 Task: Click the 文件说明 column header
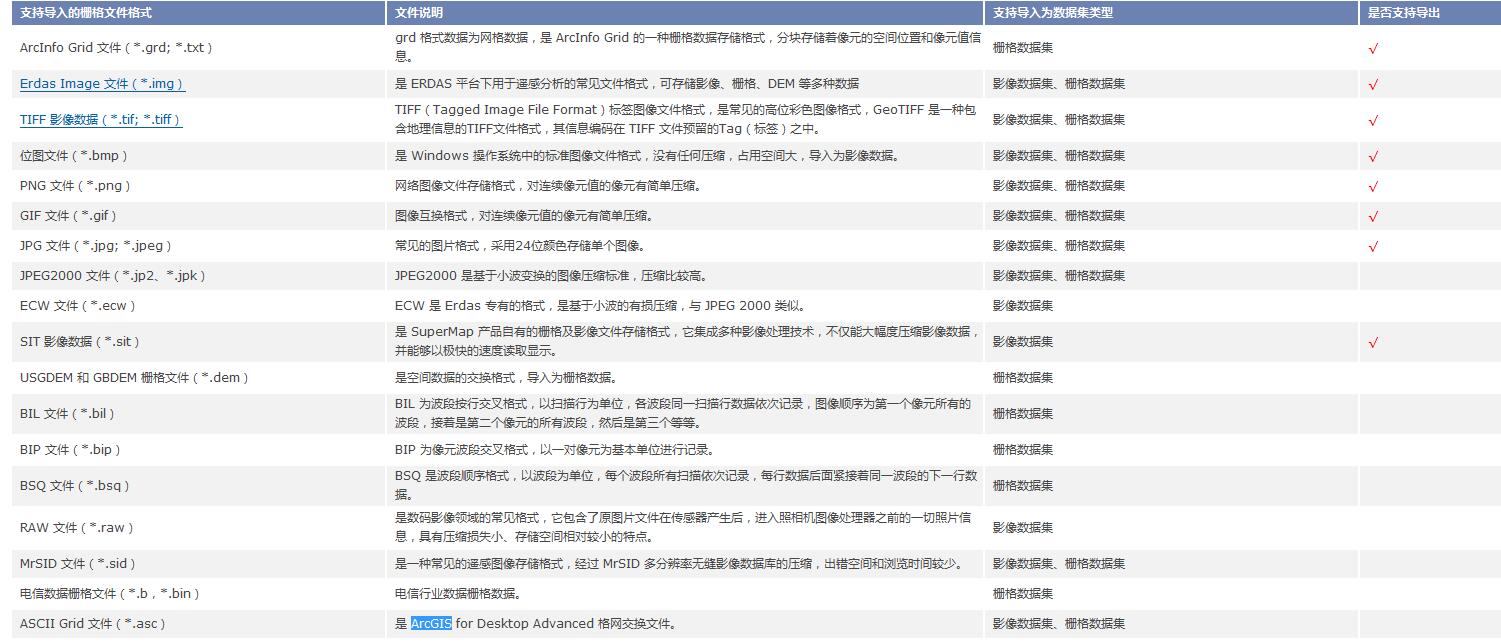click(x=419, y=13)
